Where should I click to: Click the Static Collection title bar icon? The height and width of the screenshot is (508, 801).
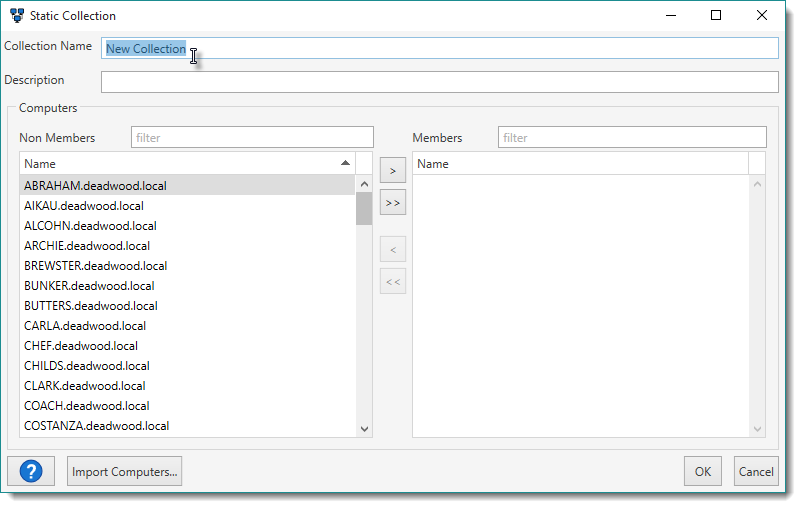click(17, 16)
